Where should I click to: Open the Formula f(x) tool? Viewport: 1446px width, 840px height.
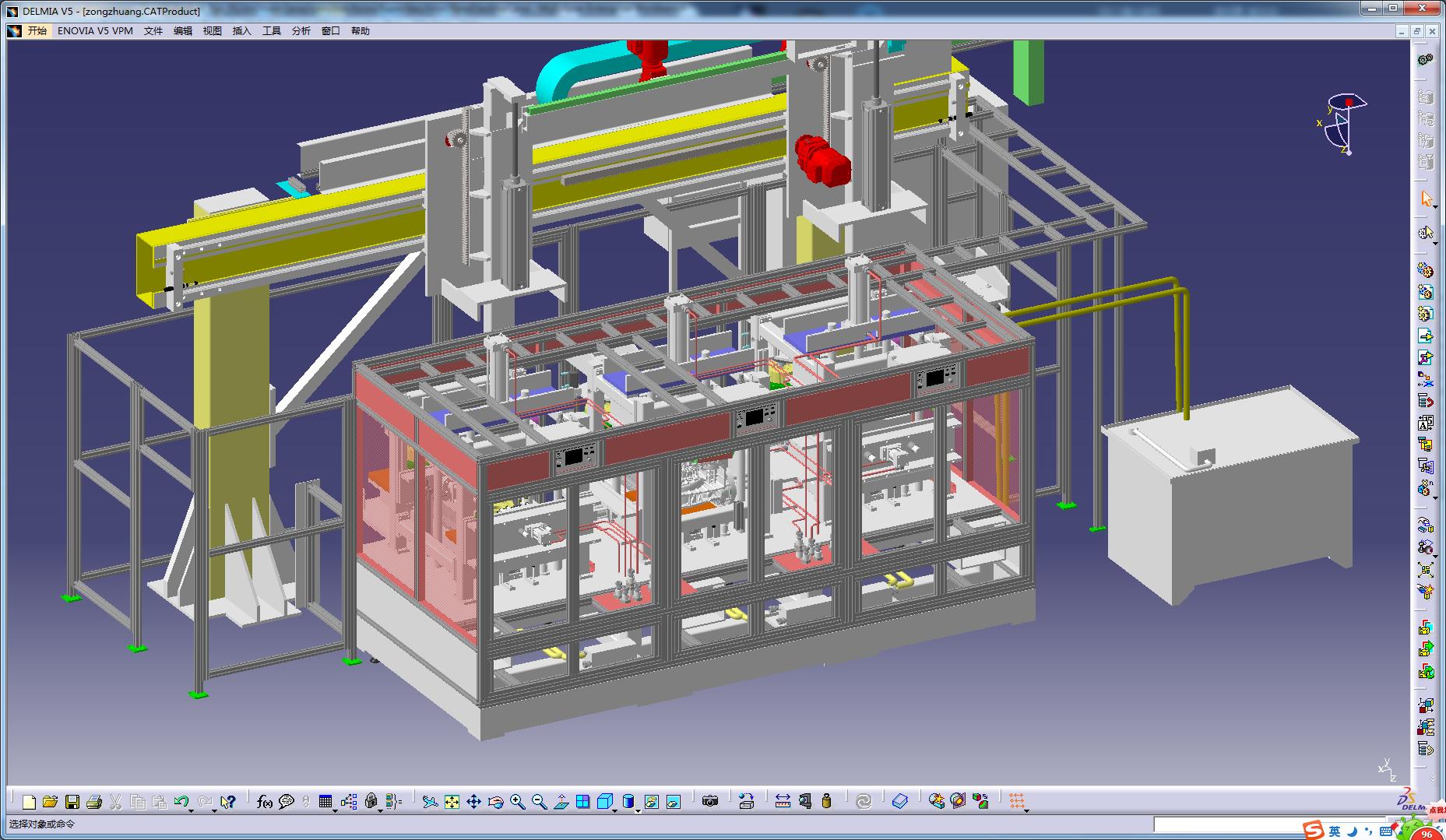point(265,802)
